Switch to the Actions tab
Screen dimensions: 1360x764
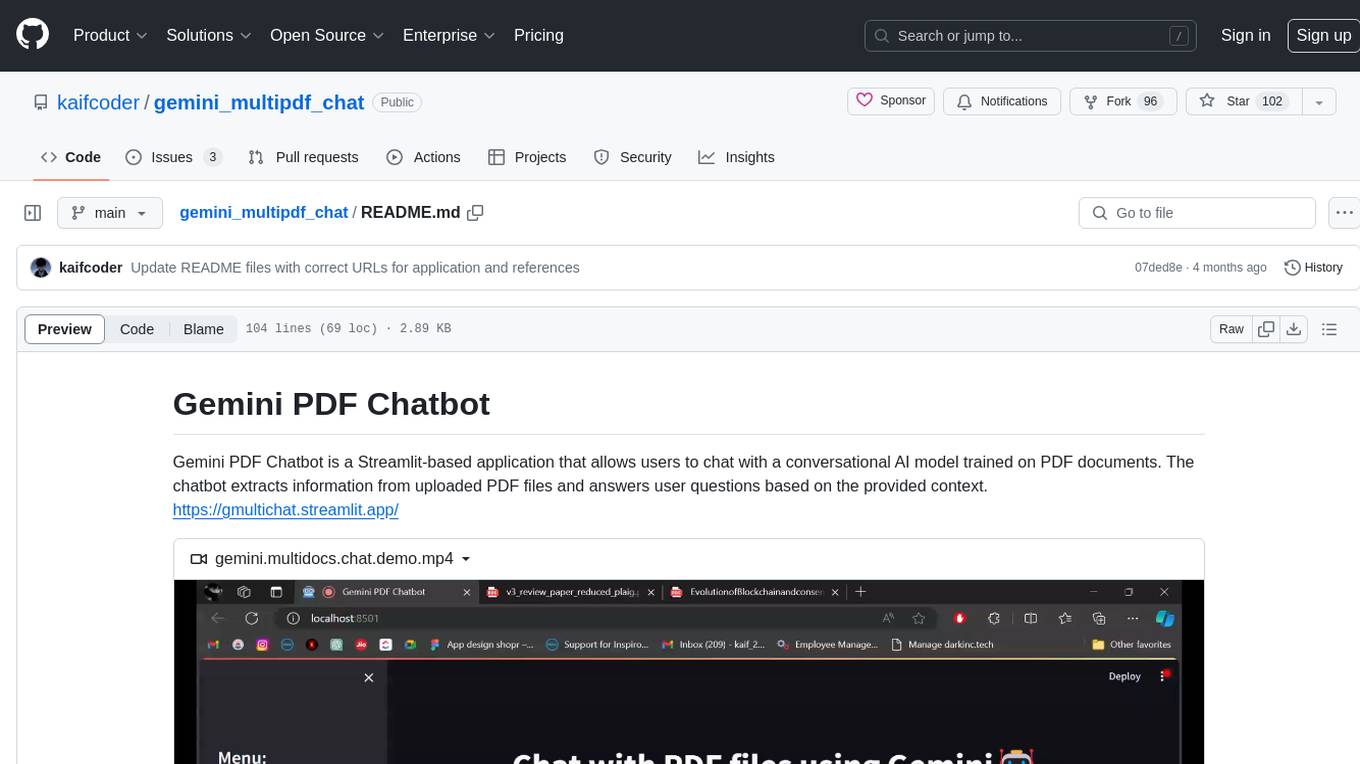[x=423, y=157]
